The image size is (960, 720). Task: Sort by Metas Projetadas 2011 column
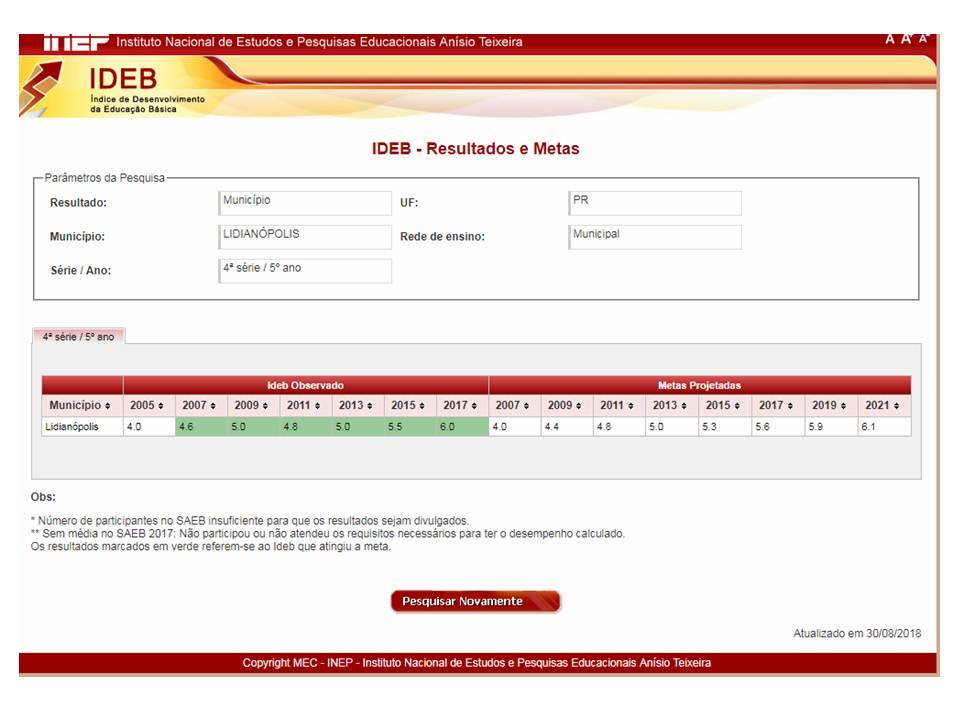[620, 405]
